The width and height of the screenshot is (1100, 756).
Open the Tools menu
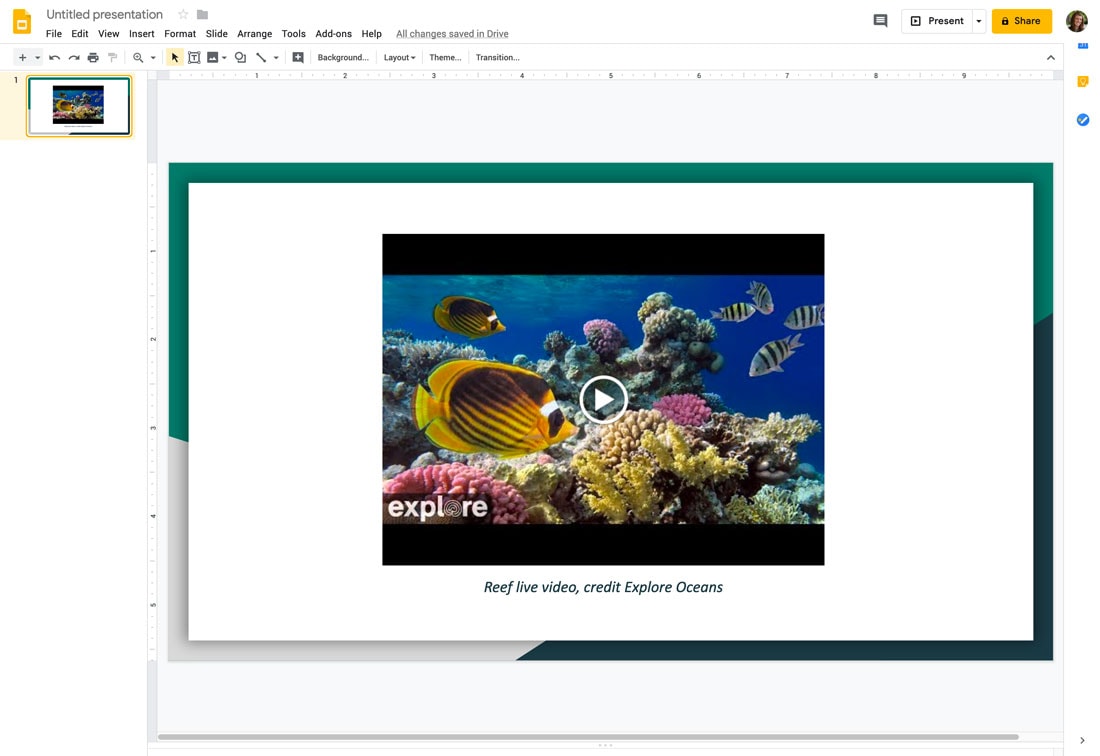click(x=293, y=34)
